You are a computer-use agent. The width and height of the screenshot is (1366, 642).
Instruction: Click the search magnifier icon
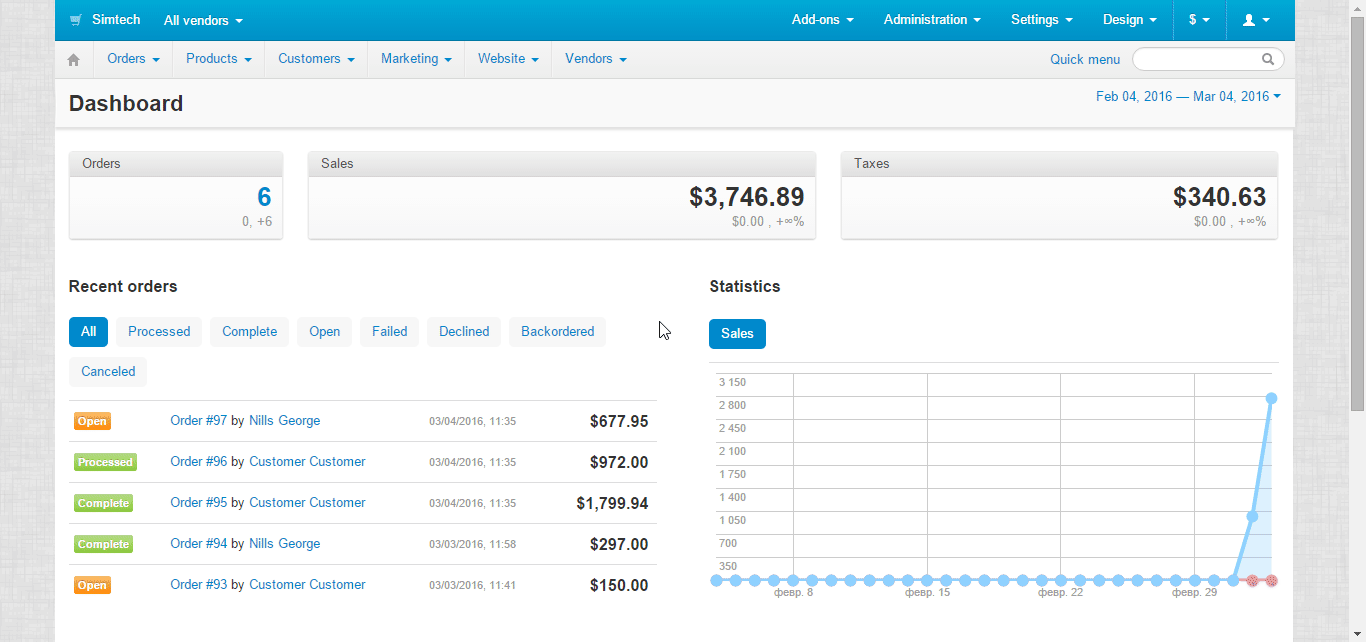pos(1268,60)
